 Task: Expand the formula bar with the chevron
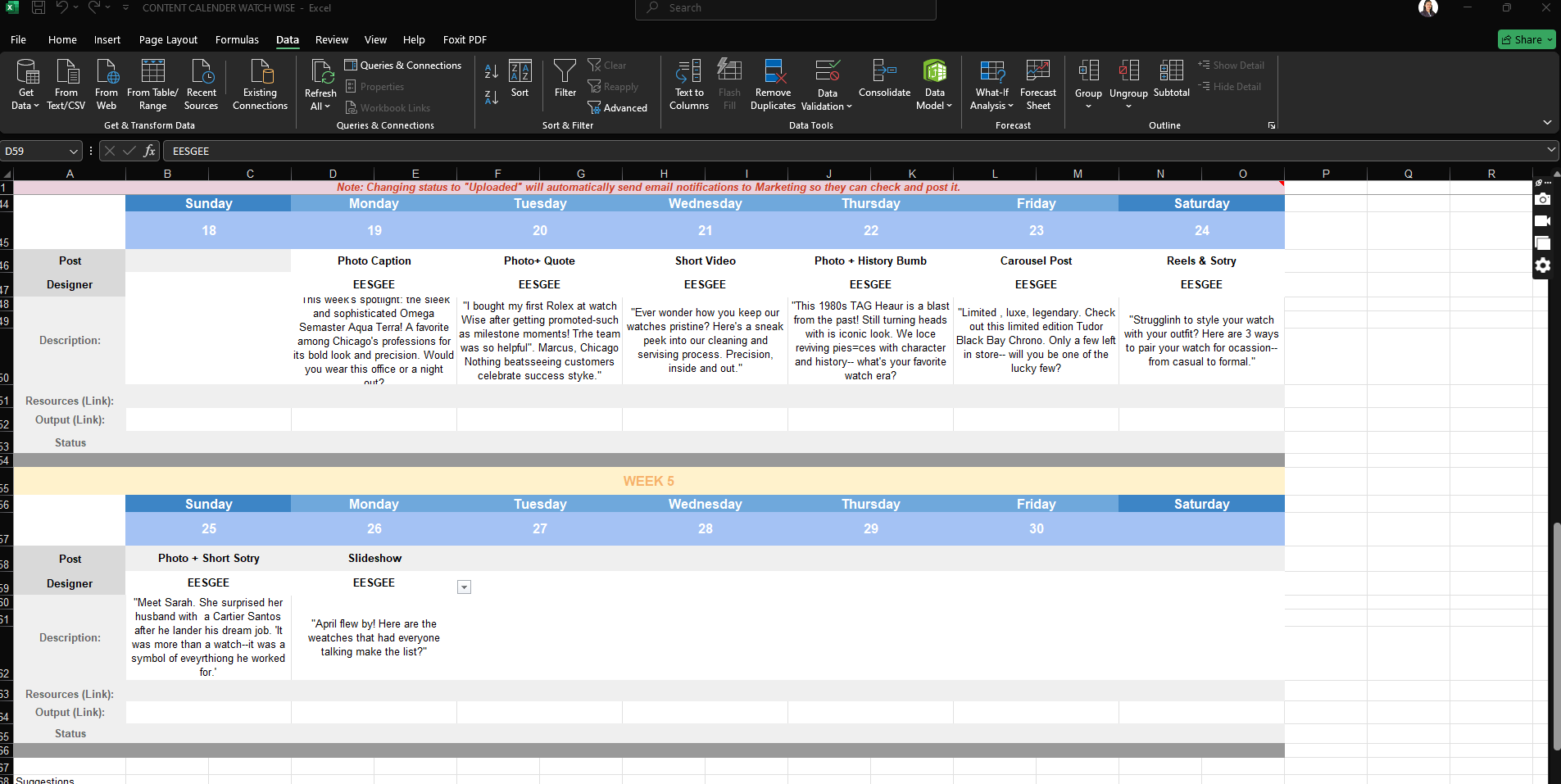(x=1551, y=151)
